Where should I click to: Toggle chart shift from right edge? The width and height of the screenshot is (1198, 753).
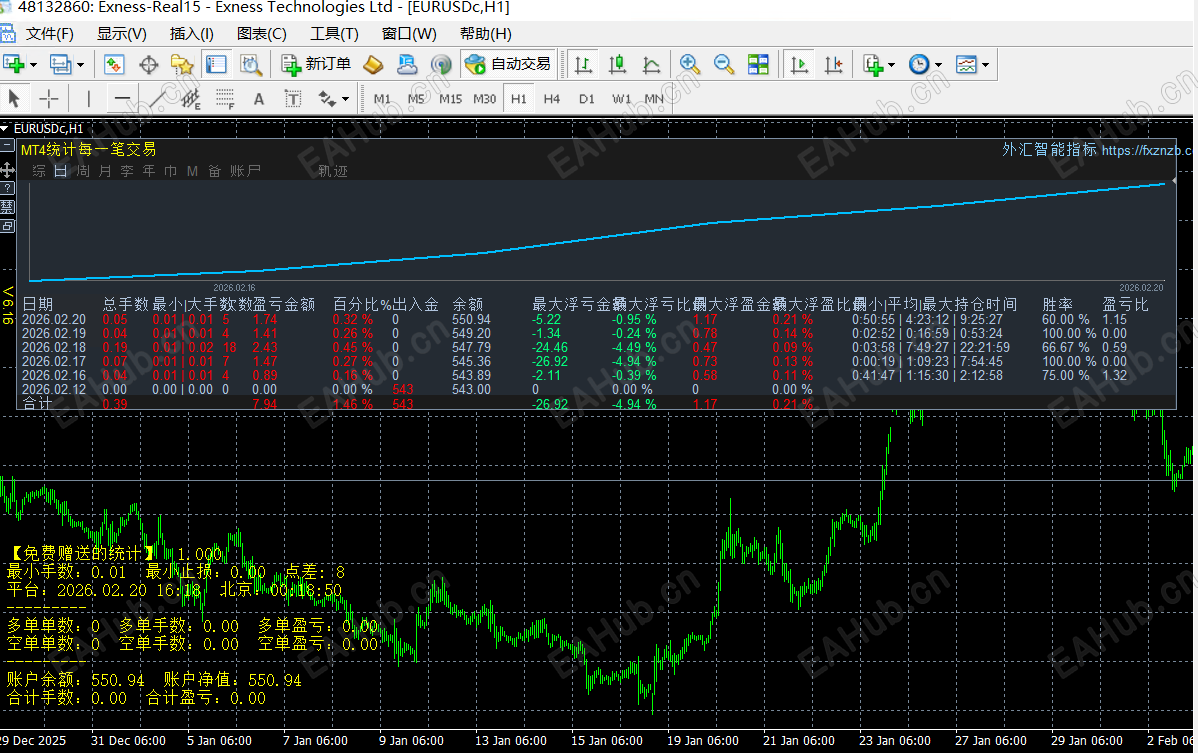[x=833, y=65]
